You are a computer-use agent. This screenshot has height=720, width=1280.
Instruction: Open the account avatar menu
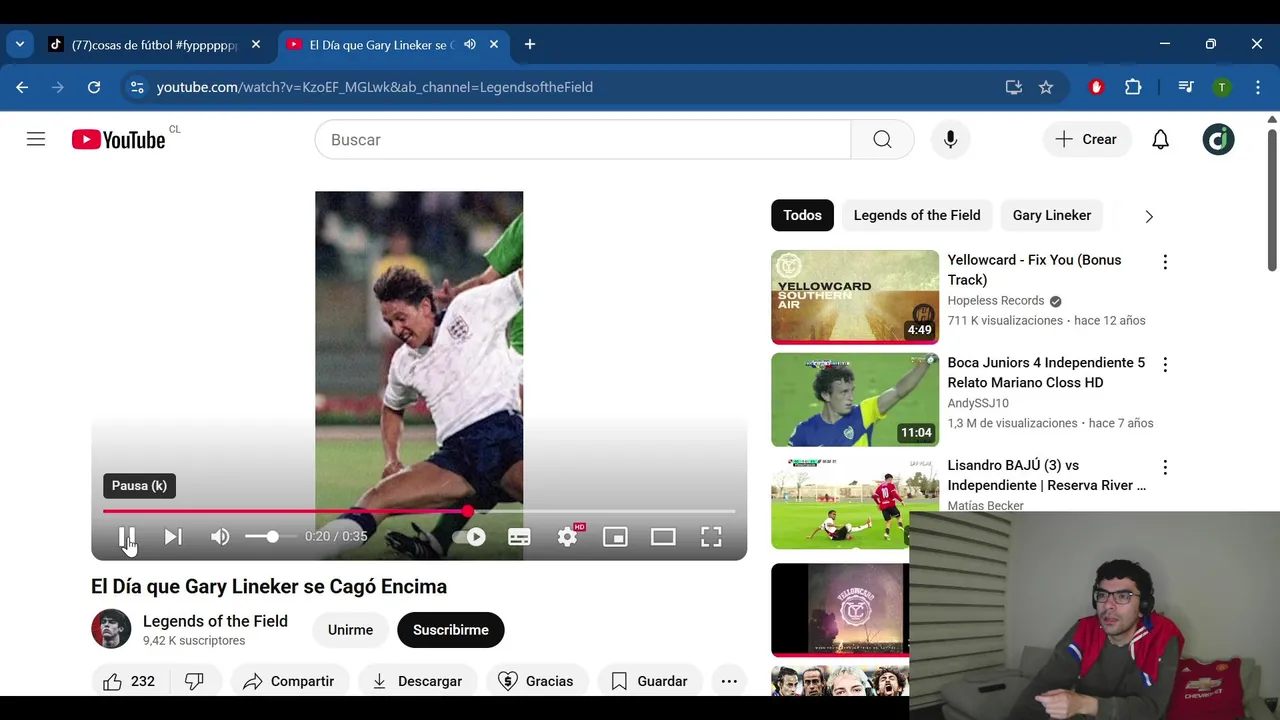click(1218, 140)
